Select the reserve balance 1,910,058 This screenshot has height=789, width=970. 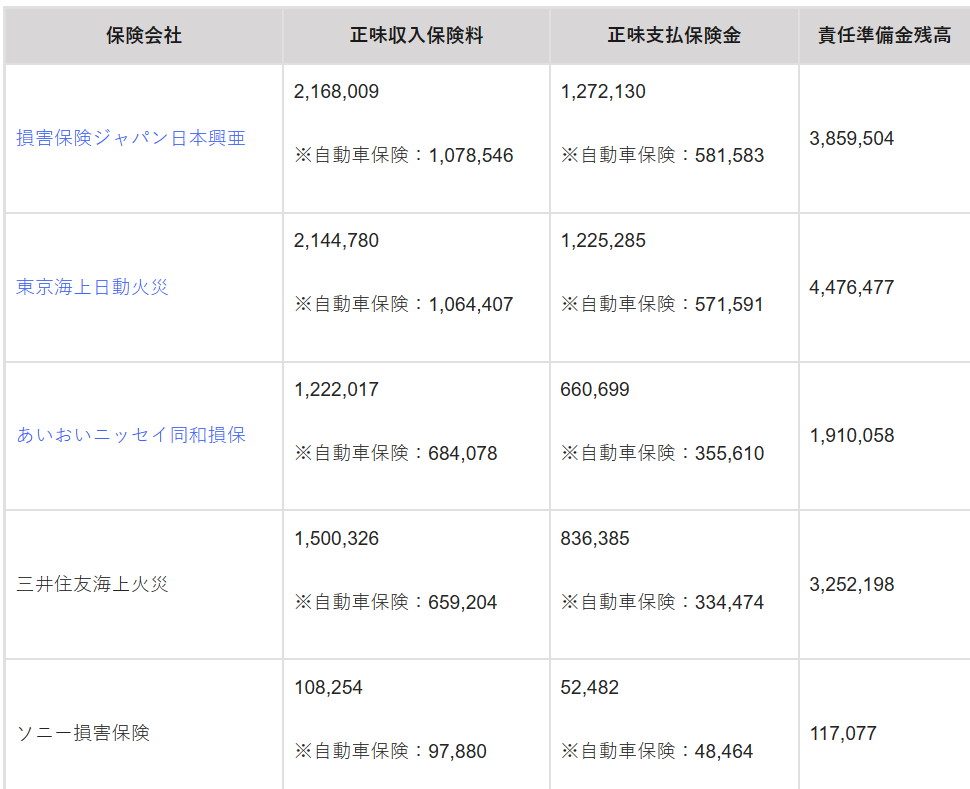852,436
